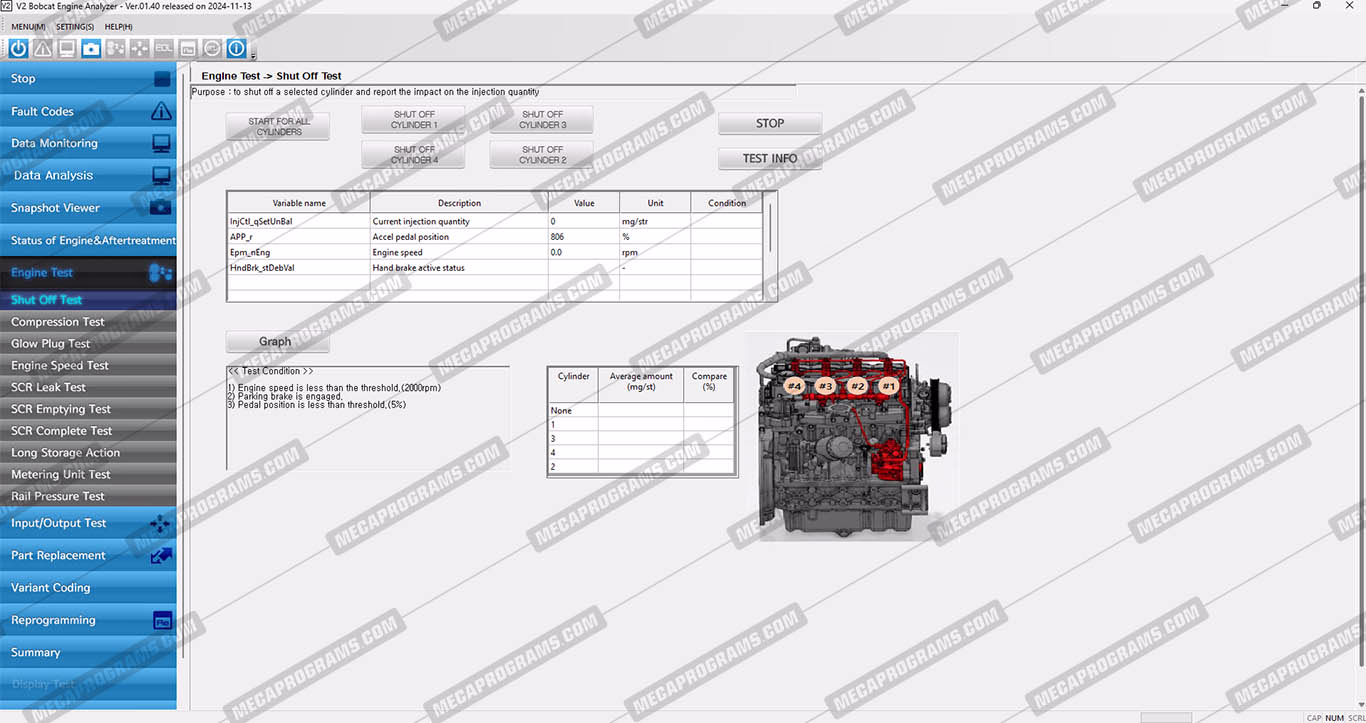1366x723 pixels.
Task: Click the round grey toolbar icon before info
Action: tap(212, 48)
